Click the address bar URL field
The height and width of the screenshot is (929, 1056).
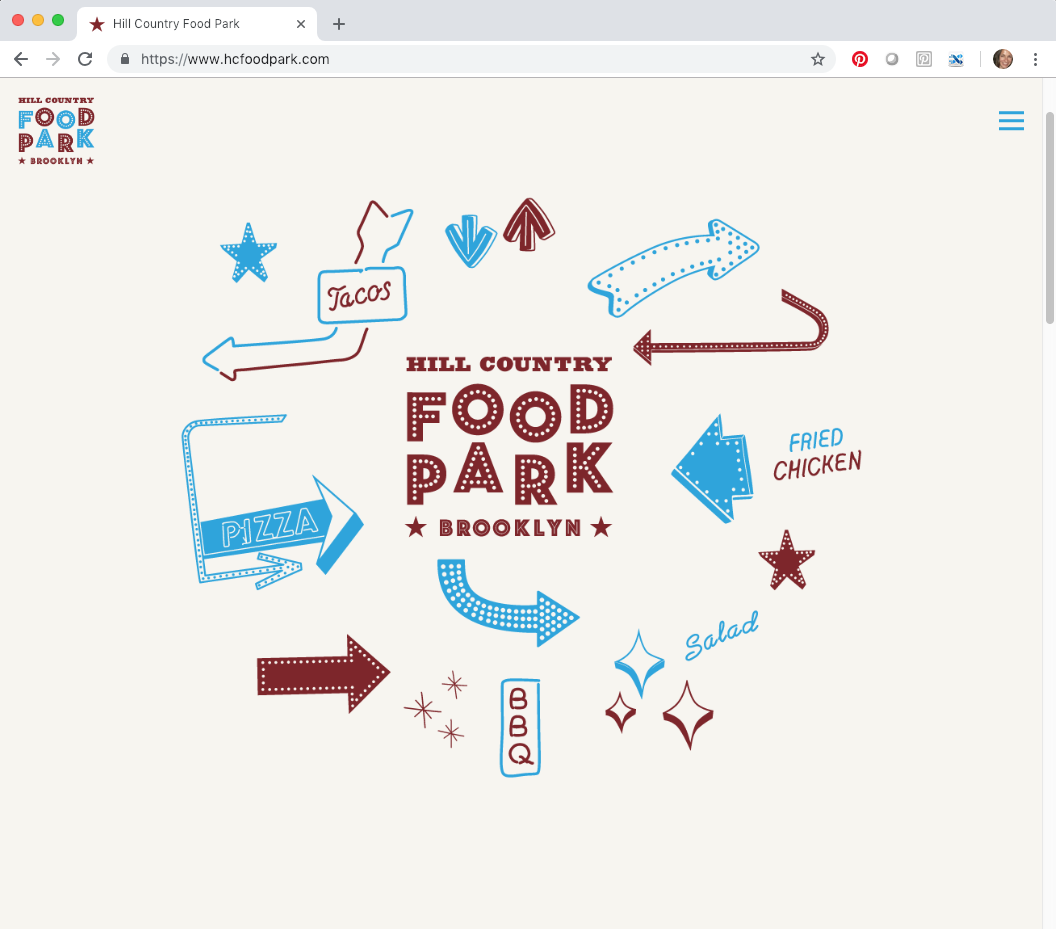click(x=471, y=59)
